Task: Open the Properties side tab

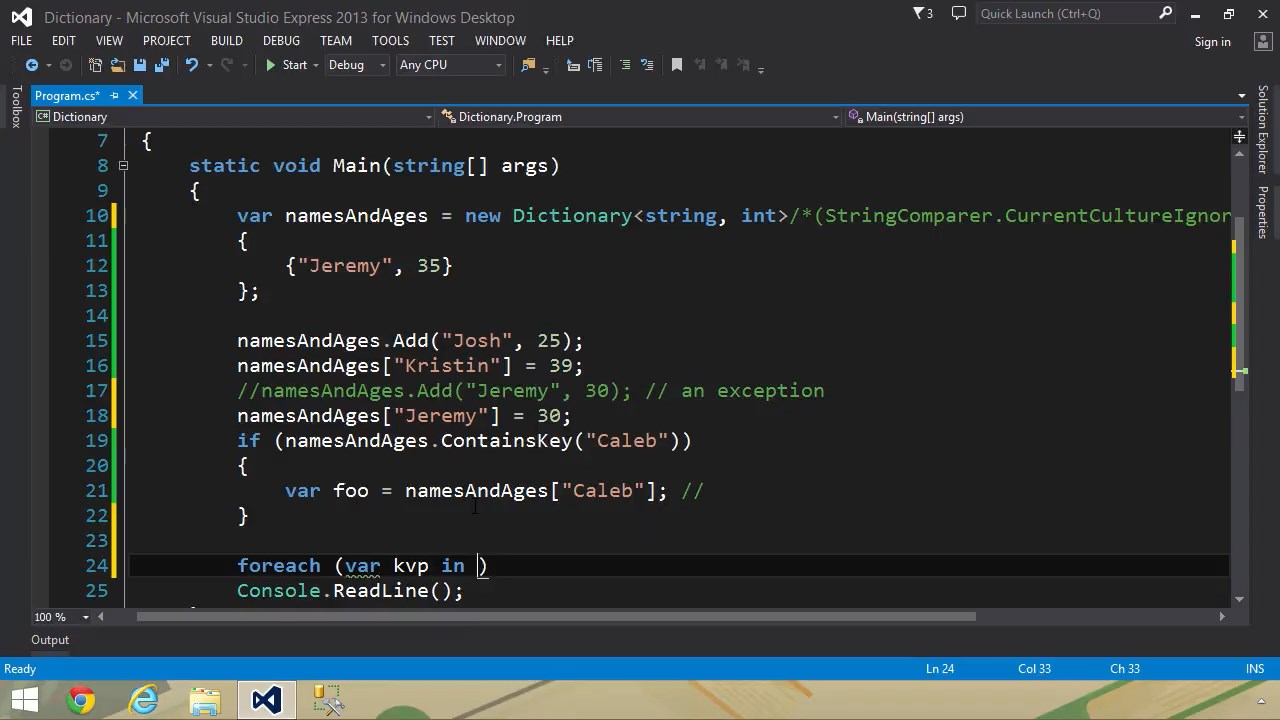Action: [1263, 212]
